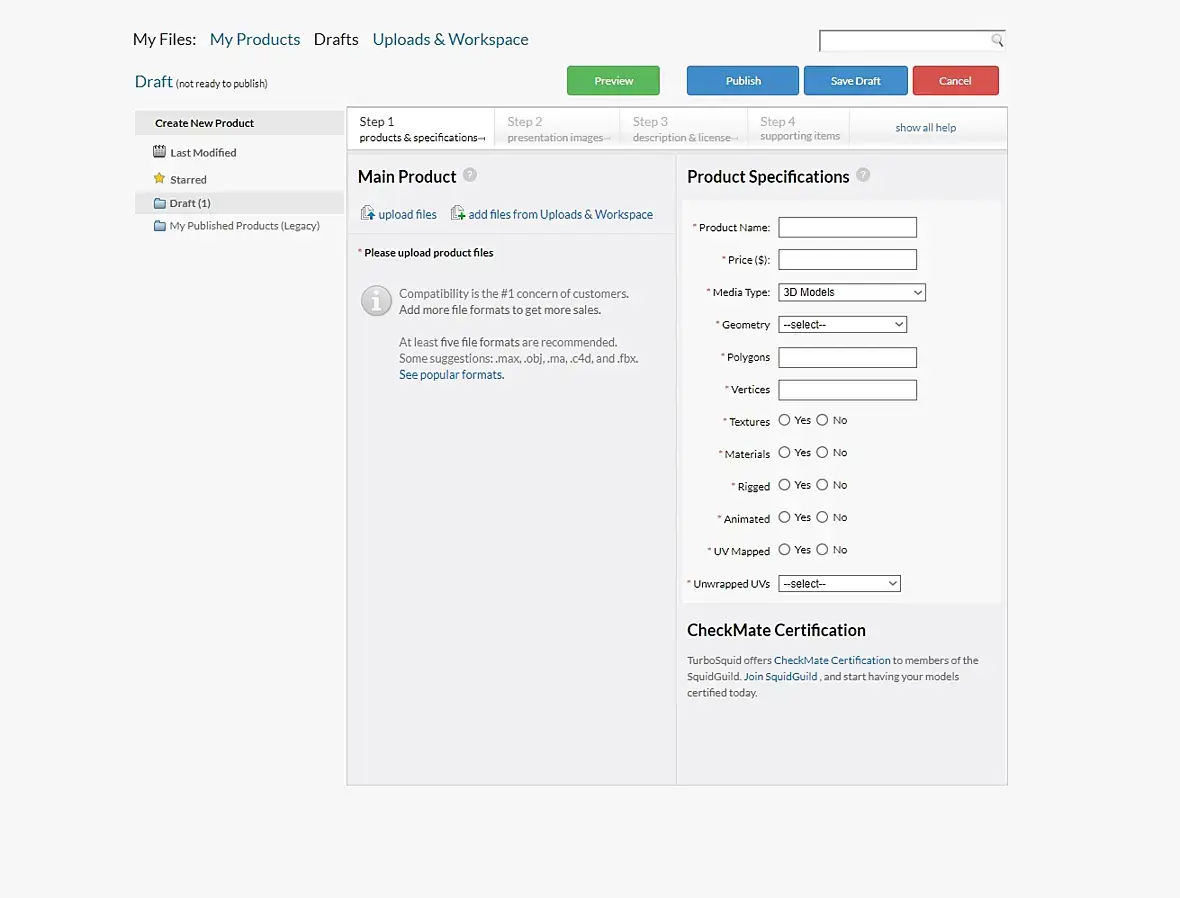Image resolution: width=1180 pixels, height=898 pixels.
Task: Click the Publish button
Action: click(x=743, y=81)
